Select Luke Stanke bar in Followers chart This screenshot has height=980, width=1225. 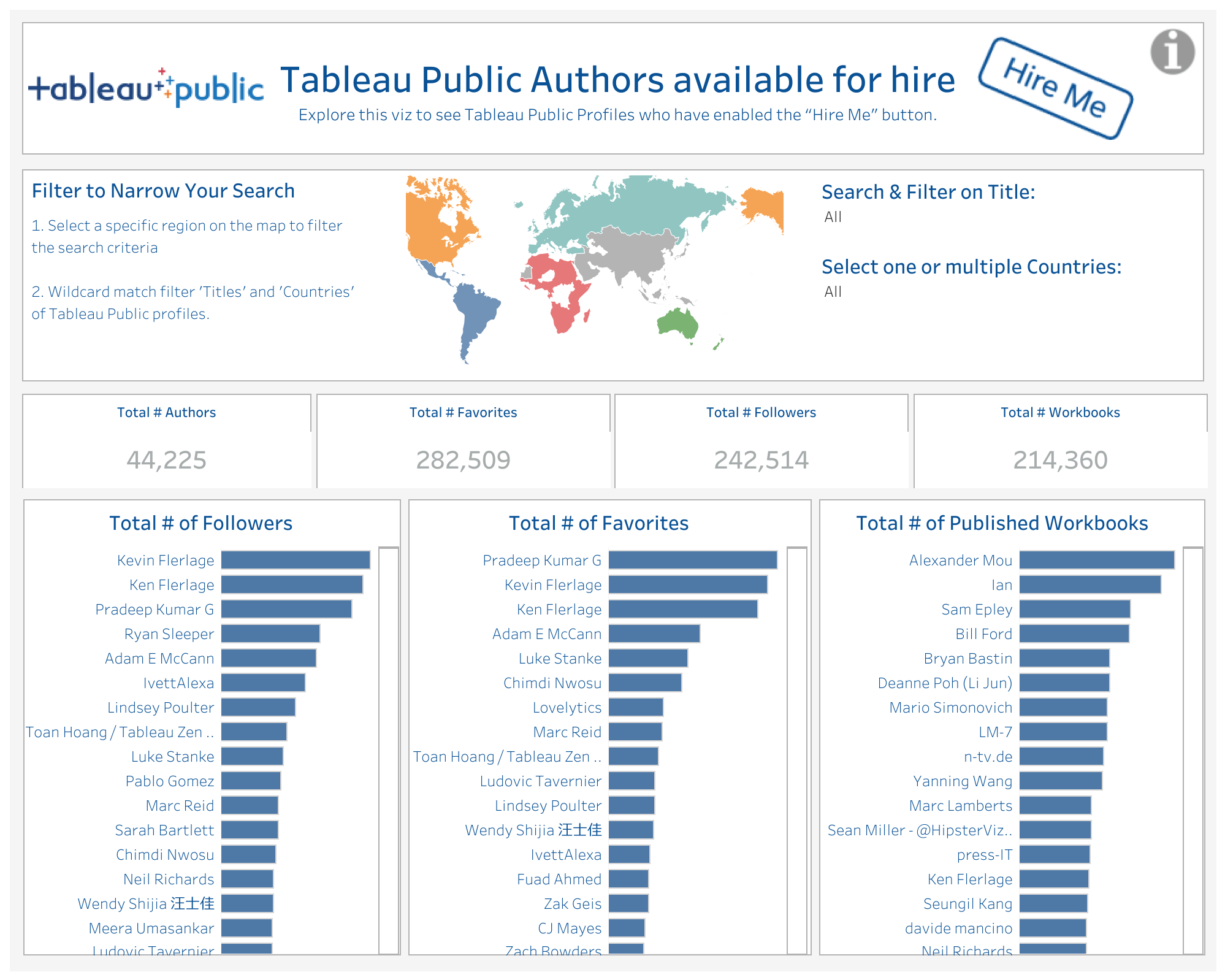[252, 756]
